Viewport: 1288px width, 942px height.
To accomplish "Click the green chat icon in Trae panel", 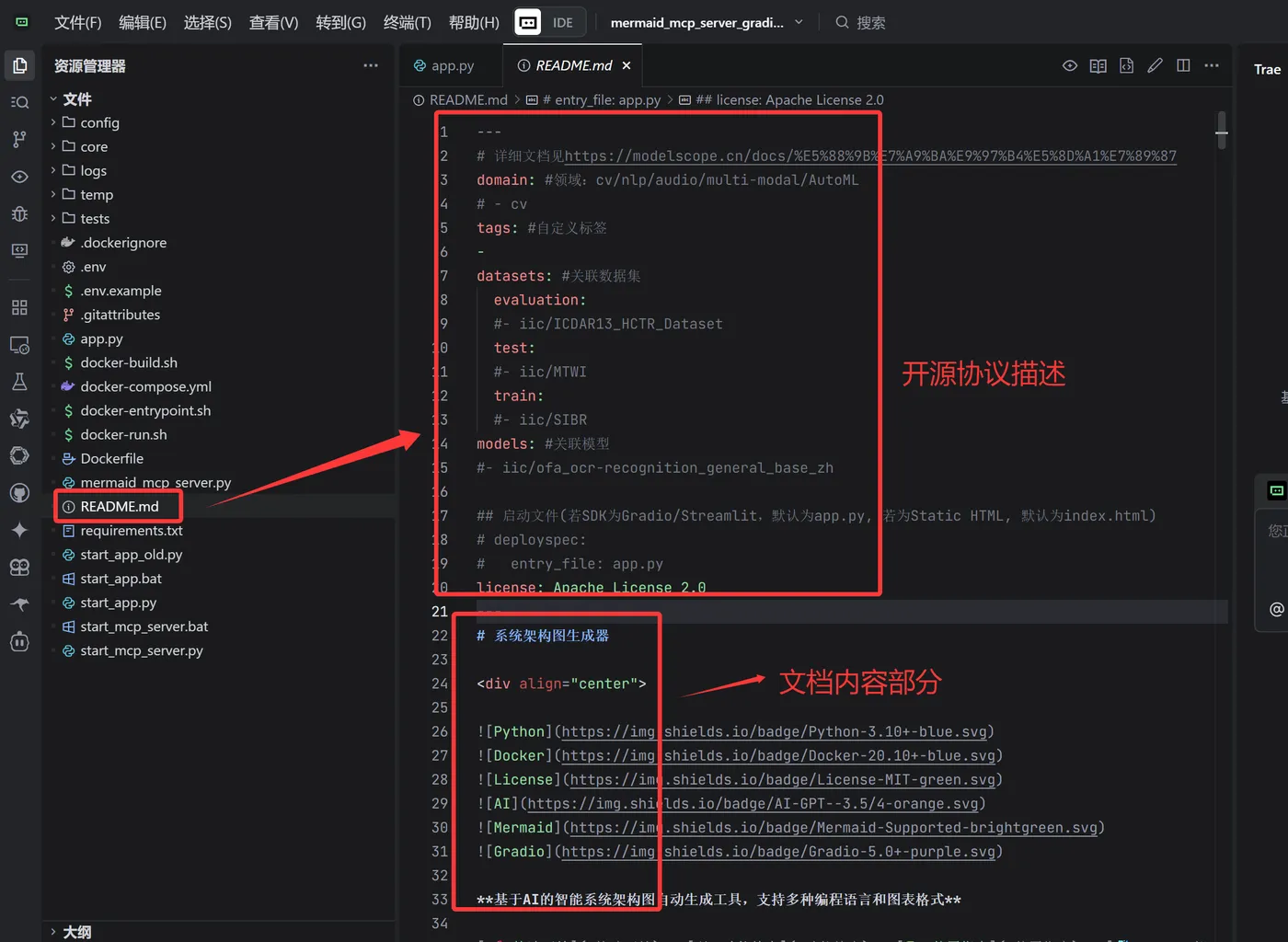I will tap(1276, 490).
